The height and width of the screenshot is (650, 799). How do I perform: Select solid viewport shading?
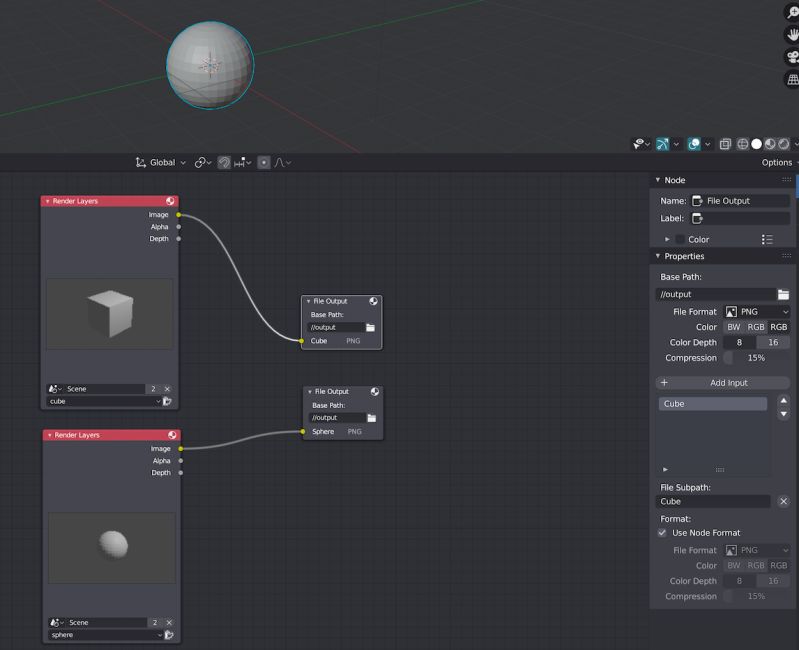(x=757, y=144)
